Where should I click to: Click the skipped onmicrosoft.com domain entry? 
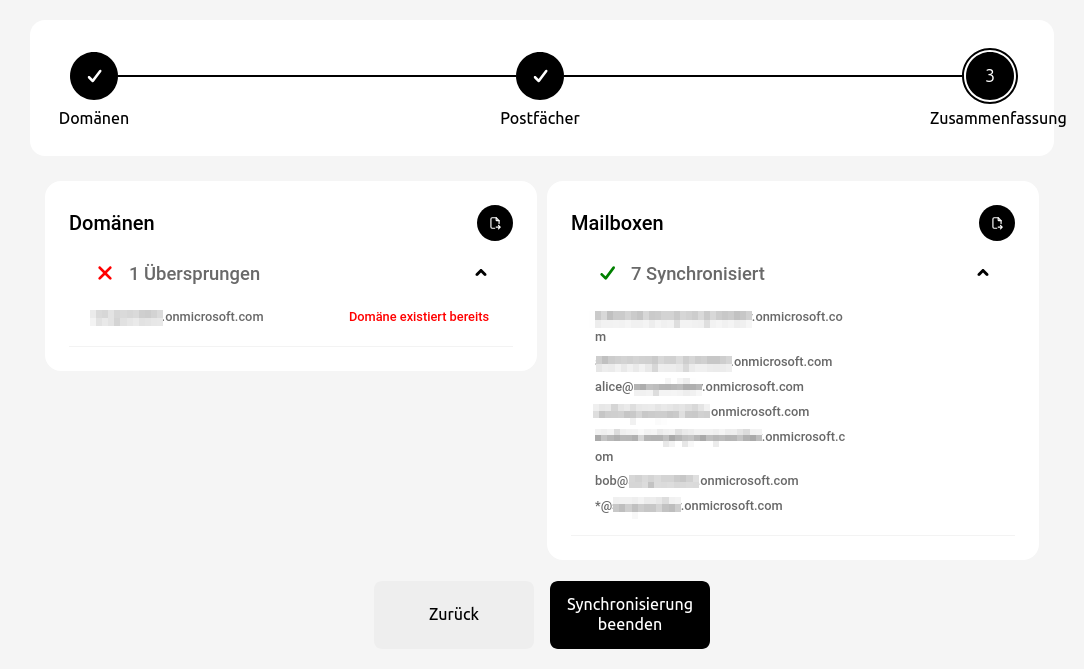point(177,317)
